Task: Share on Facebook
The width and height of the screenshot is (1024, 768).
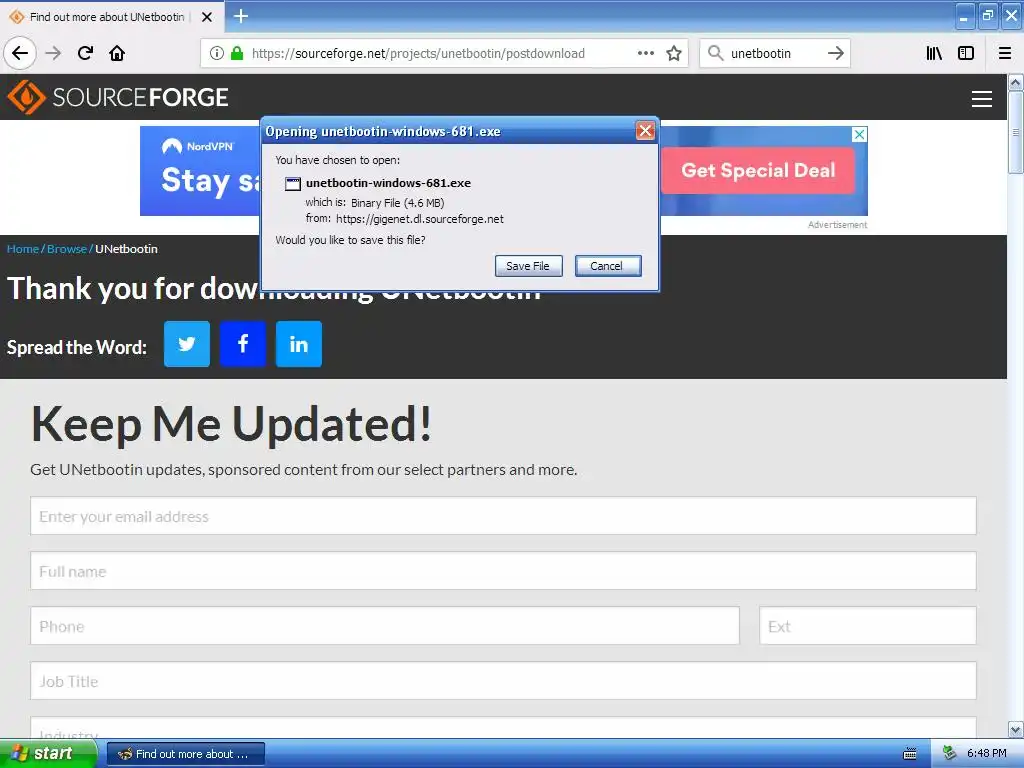Action: point(243,344)
